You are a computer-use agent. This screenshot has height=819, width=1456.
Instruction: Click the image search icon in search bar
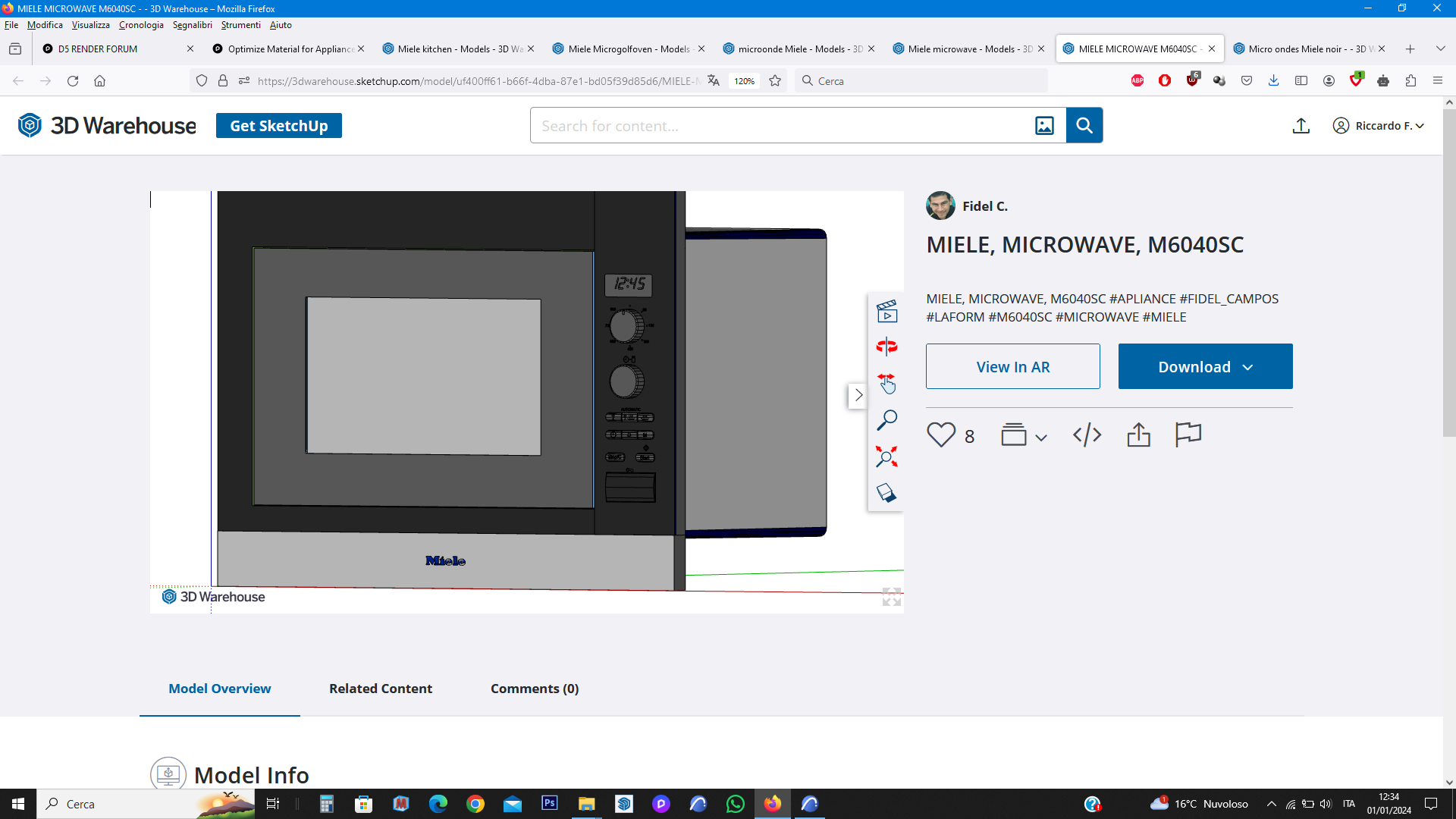tap(1044, 126)
